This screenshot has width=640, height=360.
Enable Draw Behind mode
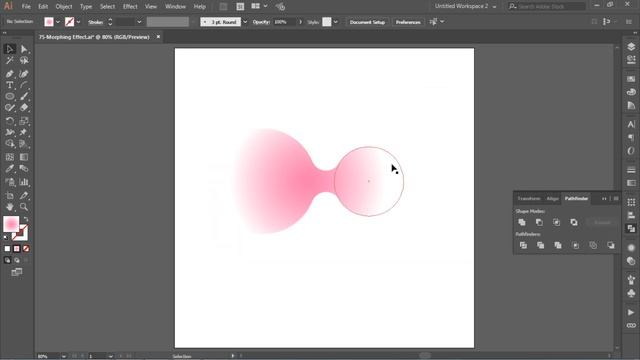click(17, 260)
